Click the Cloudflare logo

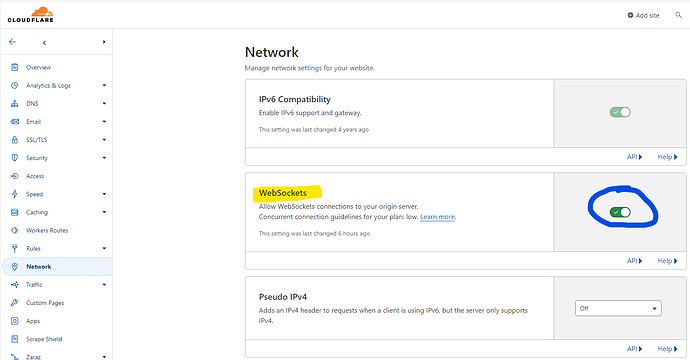[x=31, y=15]
